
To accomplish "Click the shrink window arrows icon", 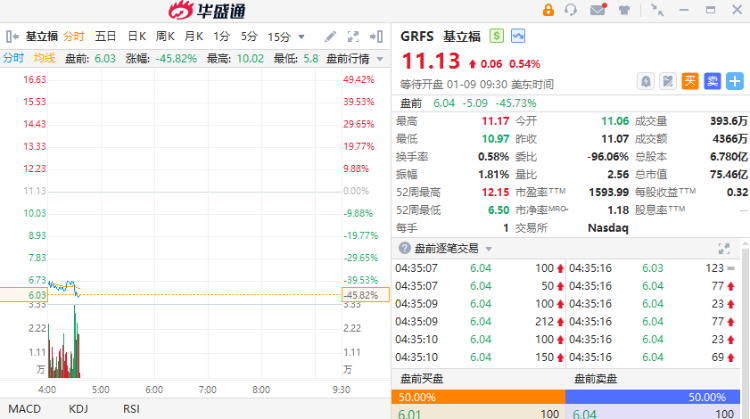I will click(657, 10).
